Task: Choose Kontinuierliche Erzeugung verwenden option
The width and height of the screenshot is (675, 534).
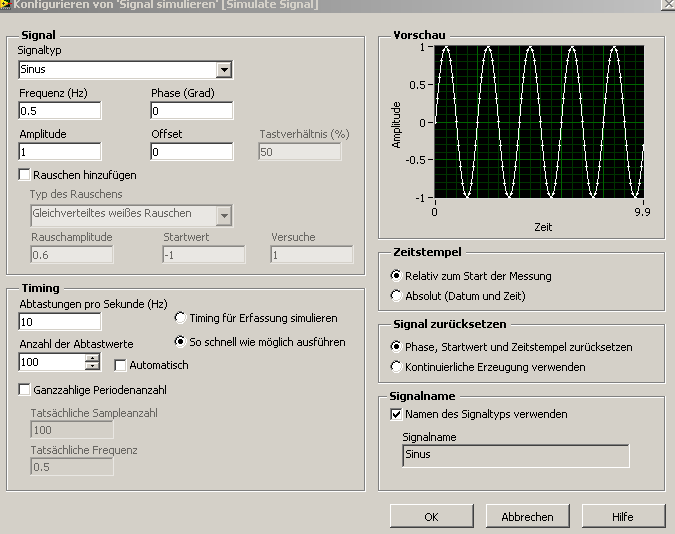Action: pos(396,367)
